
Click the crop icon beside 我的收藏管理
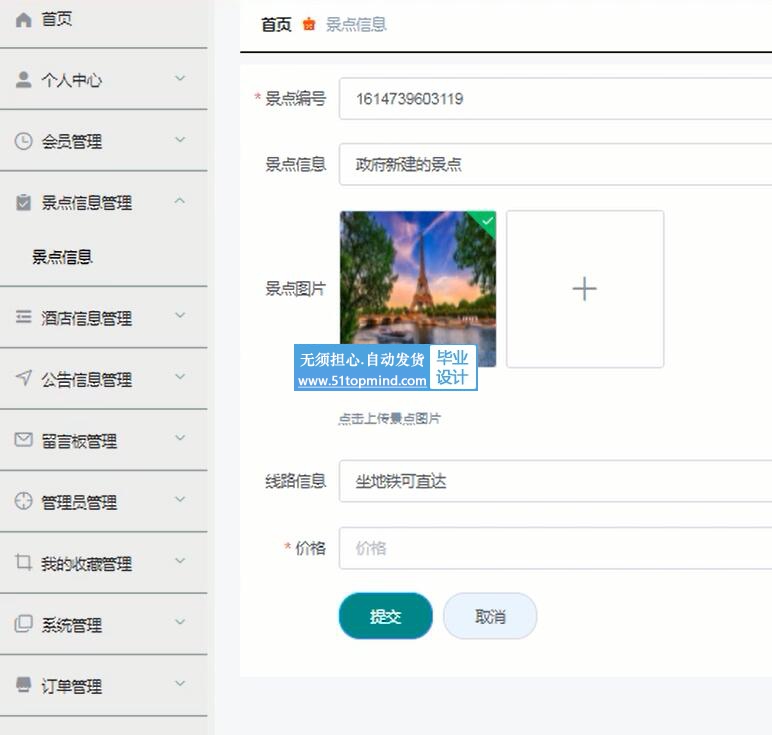[24, 562]
